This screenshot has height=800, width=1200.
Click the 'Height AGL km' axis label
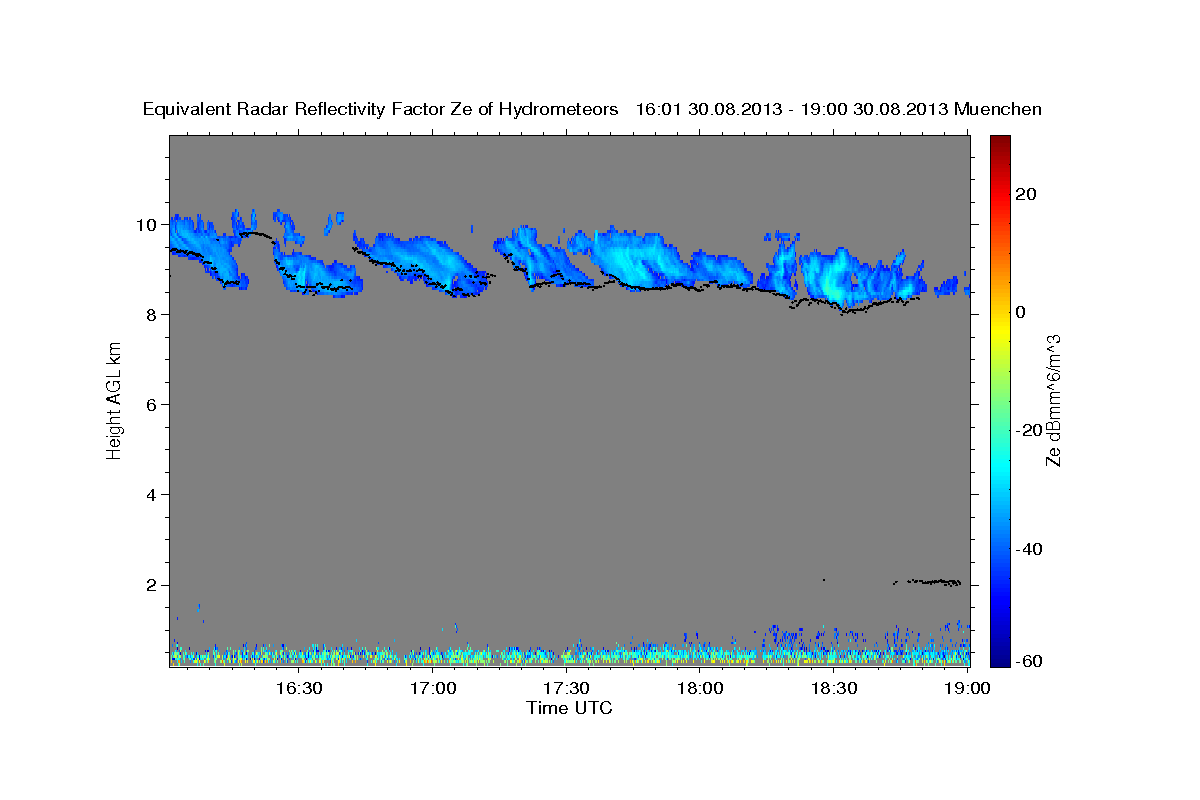click(115, 399)
